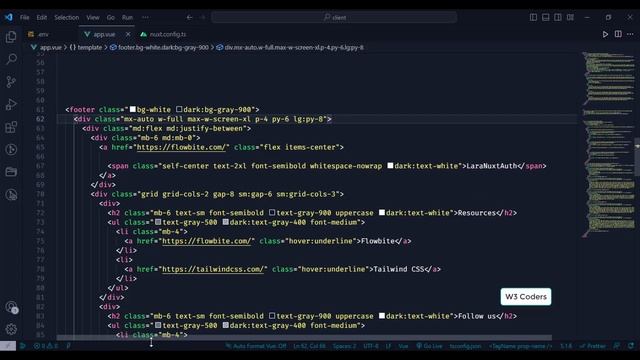Viewport: 640px width, 360px height.
Task: Go back with the left arrow
Action: click(x=189, y=18)
